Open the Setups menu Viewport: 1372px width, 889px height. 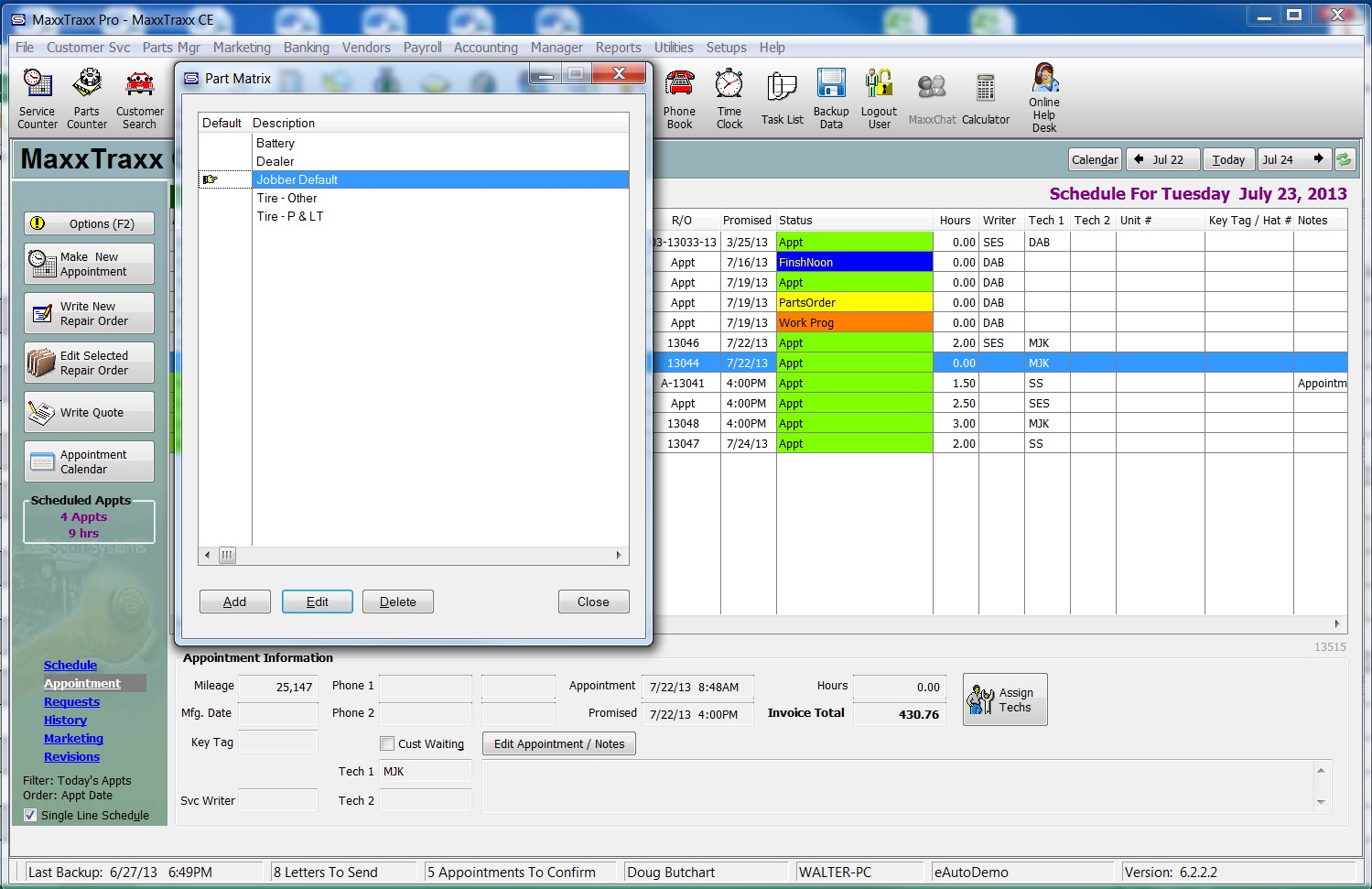pos(726,48)
